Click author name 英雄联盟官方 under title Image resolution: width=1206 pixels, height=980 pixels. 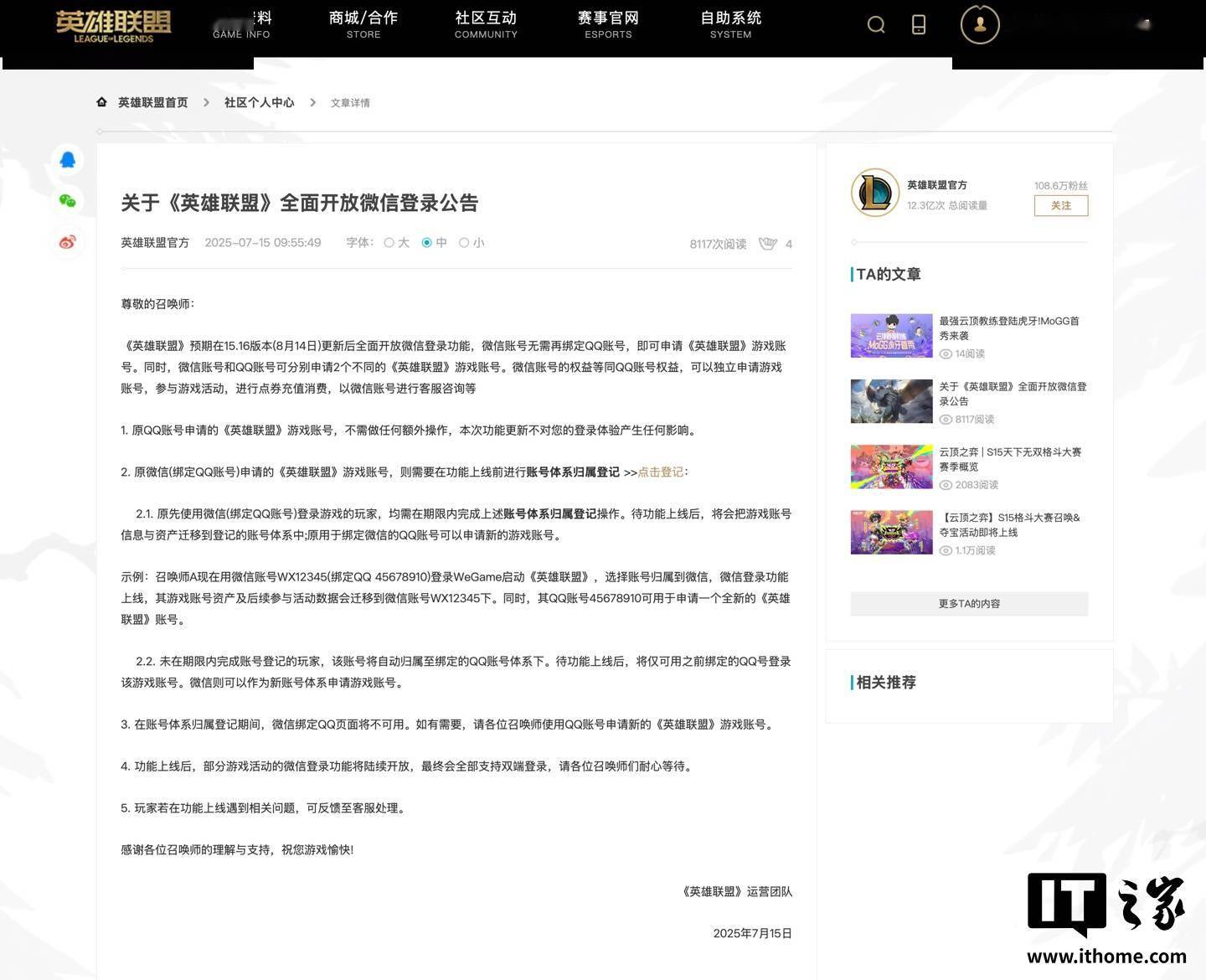155,243
